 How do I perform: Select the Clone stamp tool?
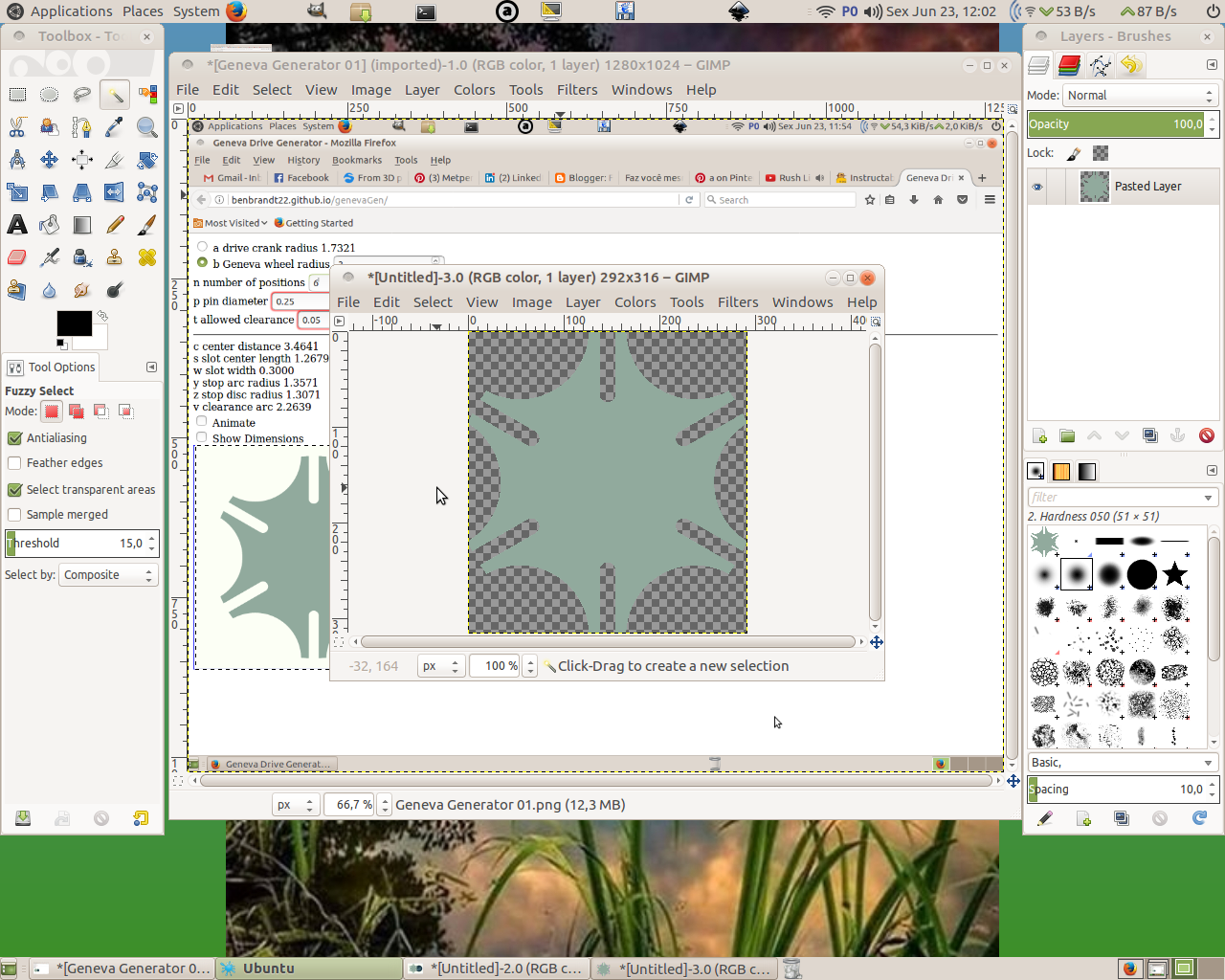tap(115, 257)
